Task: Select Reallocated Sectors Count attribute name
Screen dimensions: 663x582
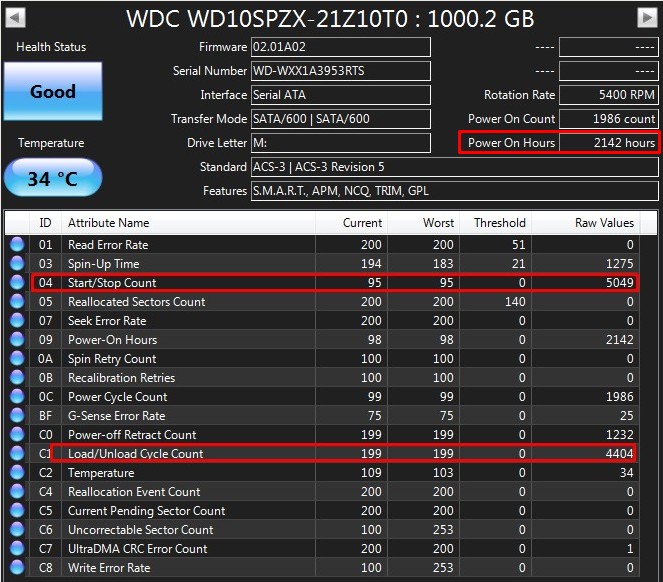Action: (137, 302)
